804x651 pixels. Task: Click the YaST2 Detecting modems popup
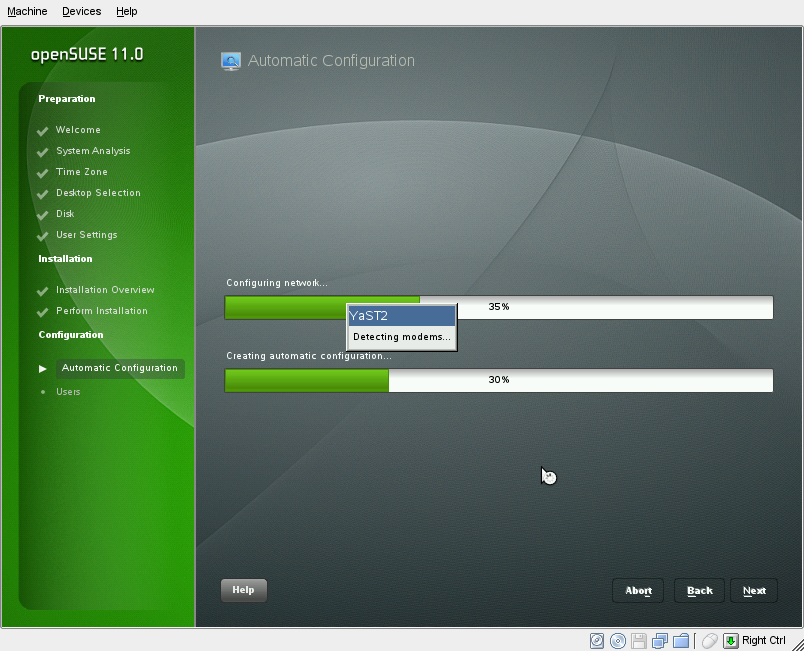(401, 325)
